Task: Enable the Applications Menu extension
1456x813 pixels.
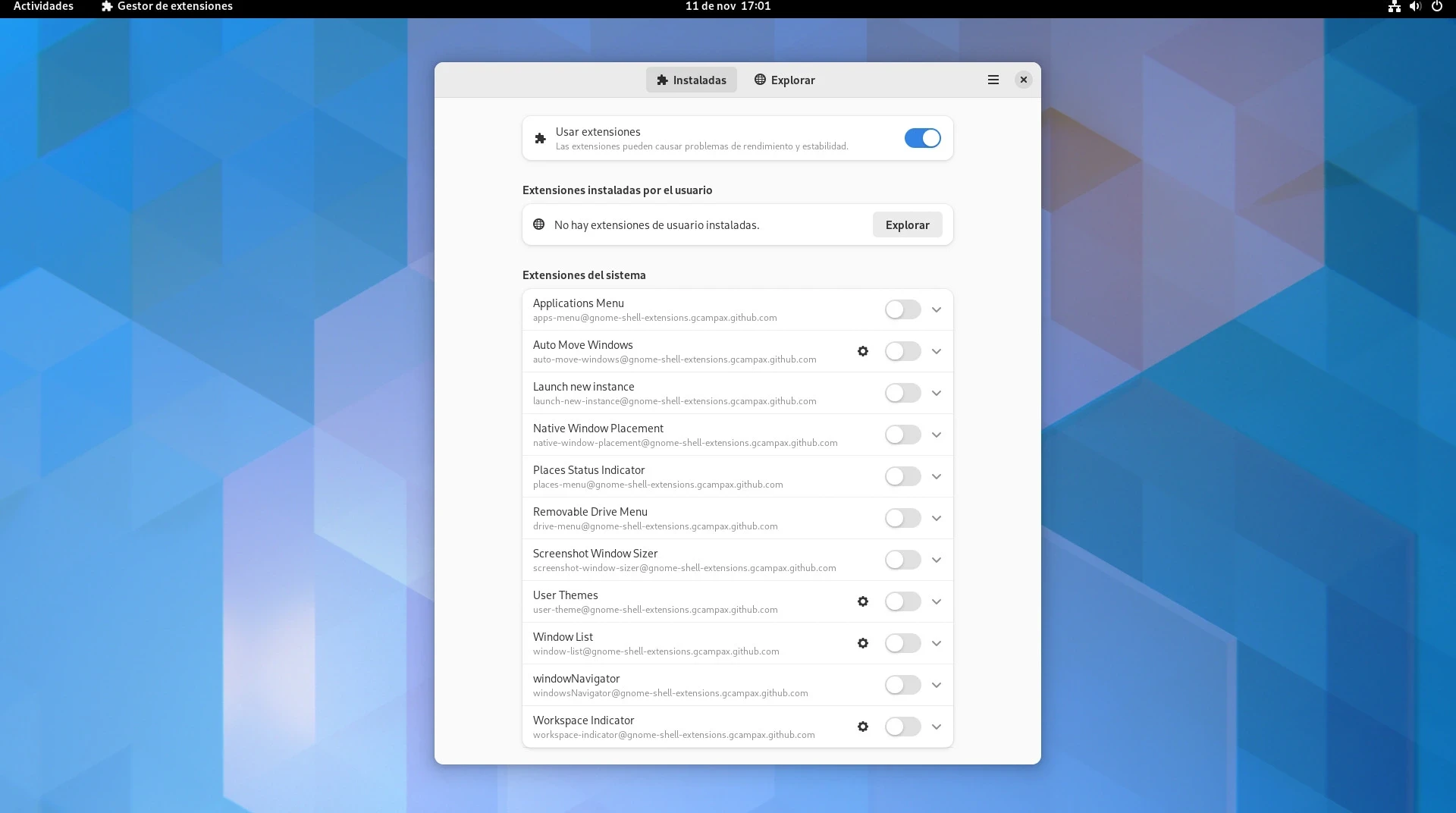Action: coord(902,309)
